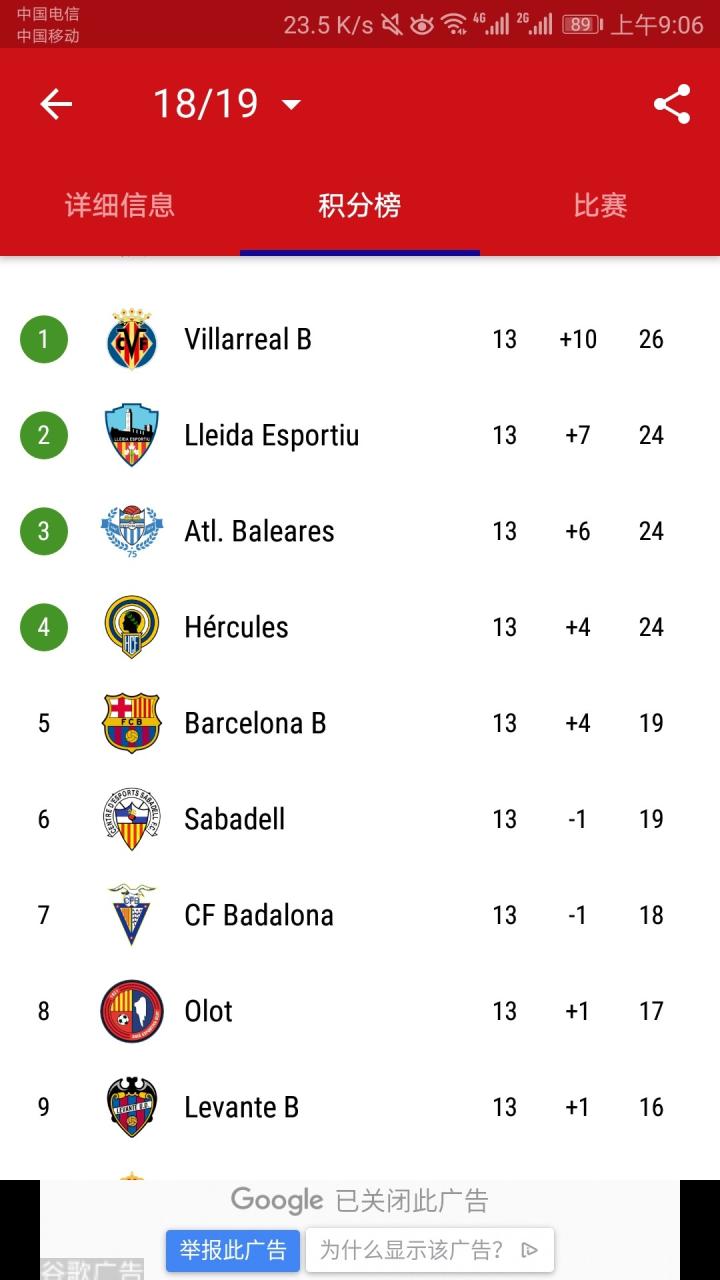Tap the back arrow icon

click(56, 104)
